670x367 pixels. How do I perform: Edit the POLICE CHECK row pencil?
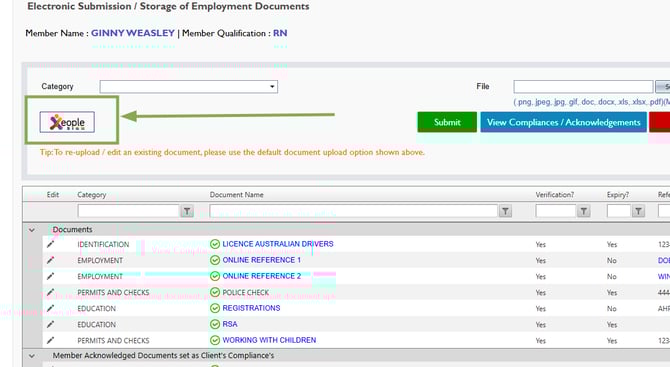[50, 292]
